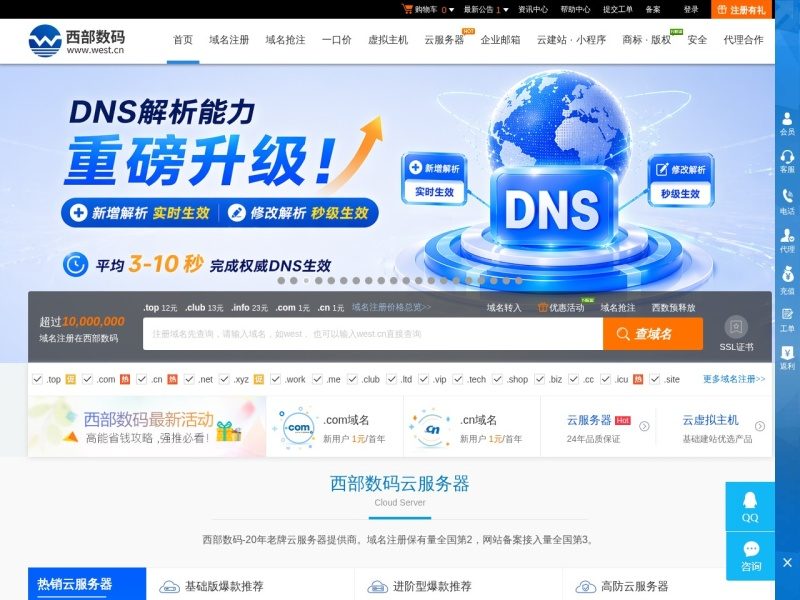This screenshot has height=600, width=800.
Task: Open the 域名注册 nav menu
Action: pos(229,40)
